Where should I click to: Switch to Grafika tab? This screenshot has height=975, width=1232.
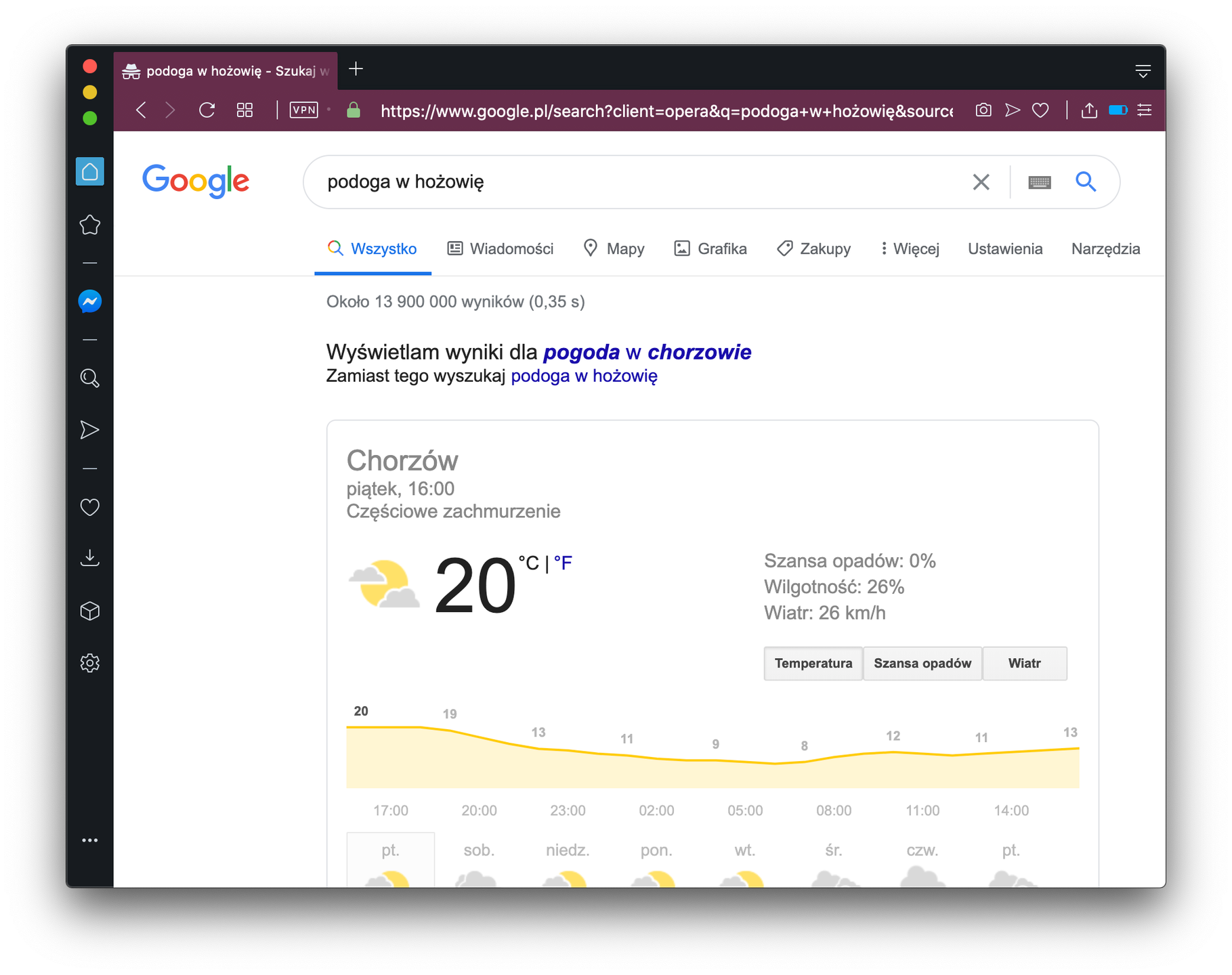(710, 248)
